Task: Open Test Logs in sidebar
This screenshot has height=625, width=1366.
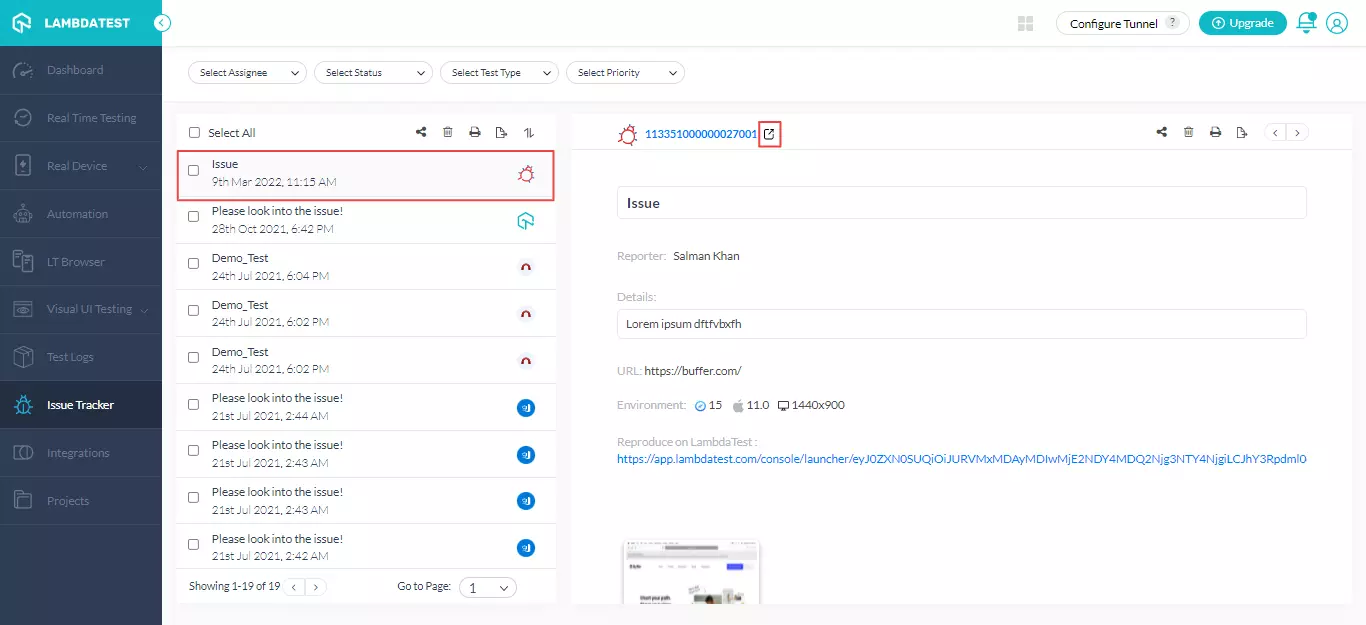Action: pyautogui.click(x=70, y=357)
